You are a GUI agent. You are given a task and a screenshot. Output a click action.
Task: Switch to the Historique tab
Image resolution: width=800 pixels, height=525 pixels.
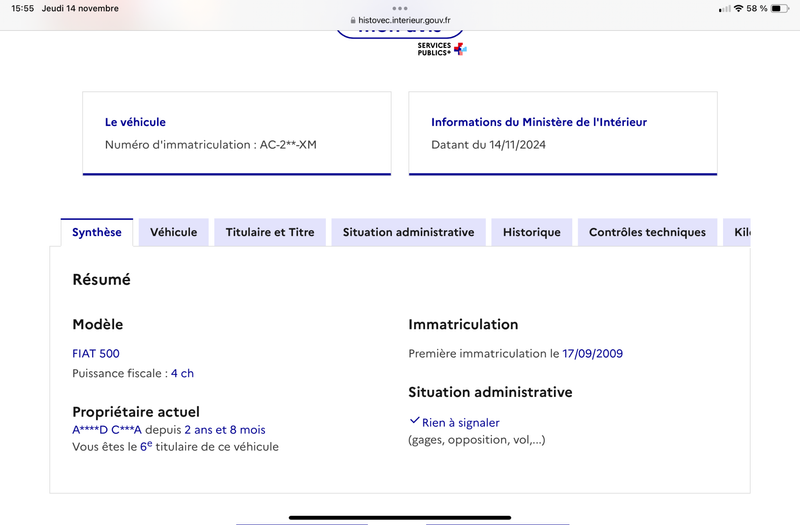(x=532, y=233)
